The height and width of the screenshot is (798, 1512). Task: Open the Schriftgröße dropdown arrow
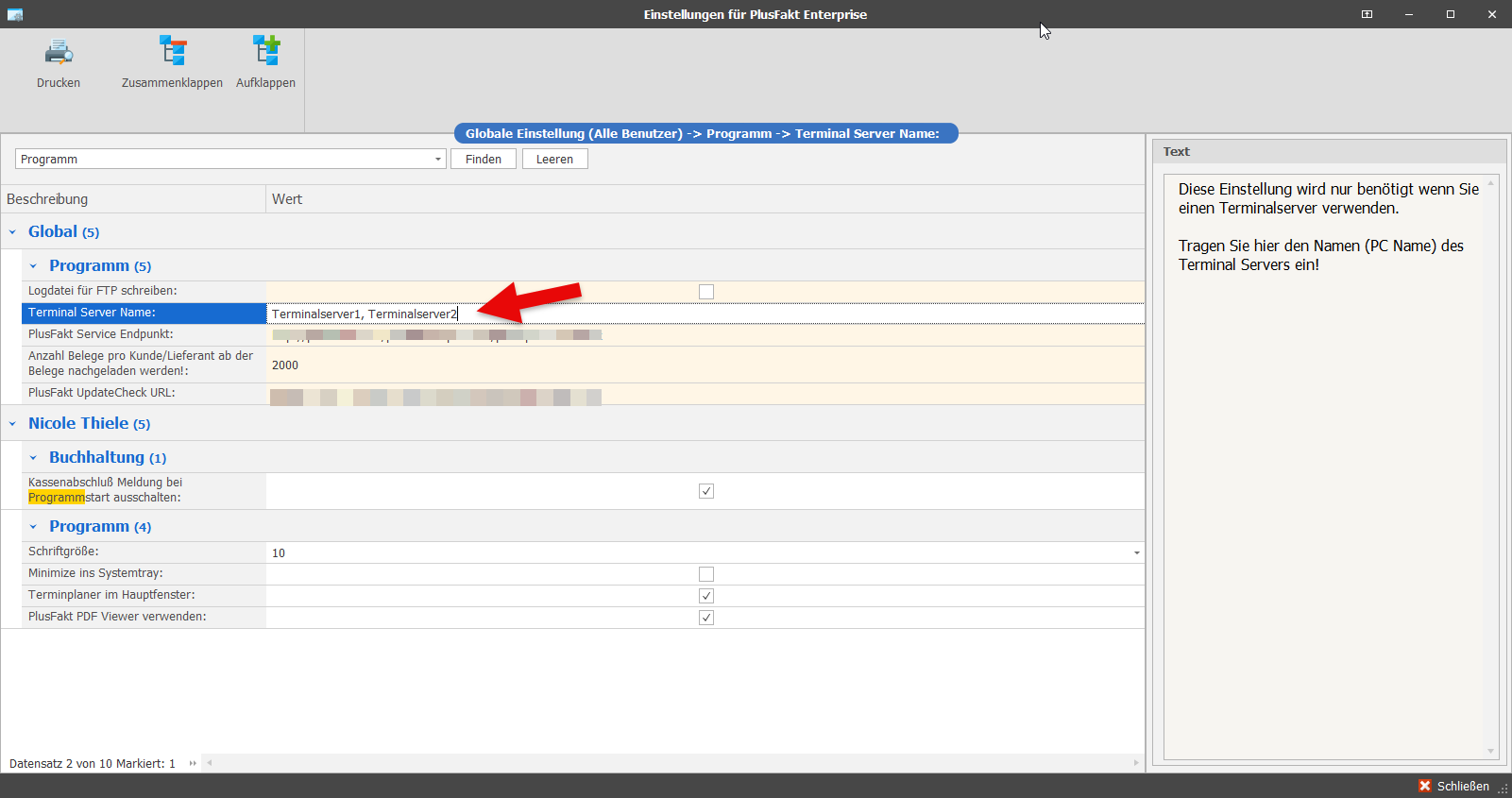(x=1136, y=553)
